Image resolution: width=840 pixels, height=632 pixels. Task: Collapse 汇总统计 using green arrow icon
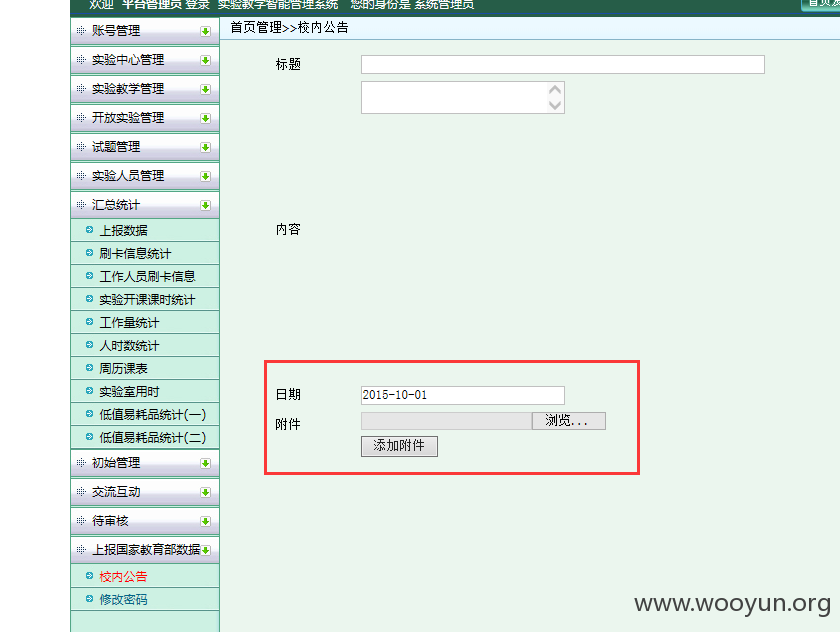(x=205, y=205)
